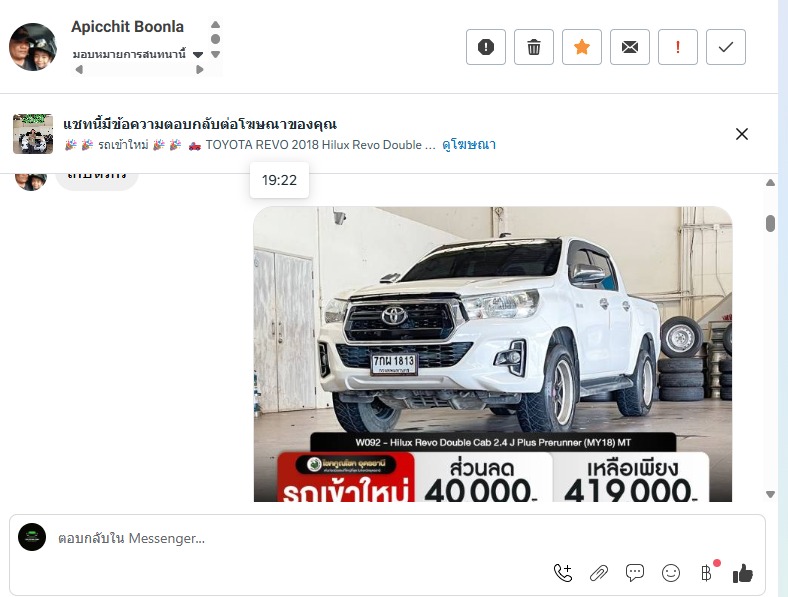Start a call with phone plus icon
788x597 pixels.
coord(563,573)
